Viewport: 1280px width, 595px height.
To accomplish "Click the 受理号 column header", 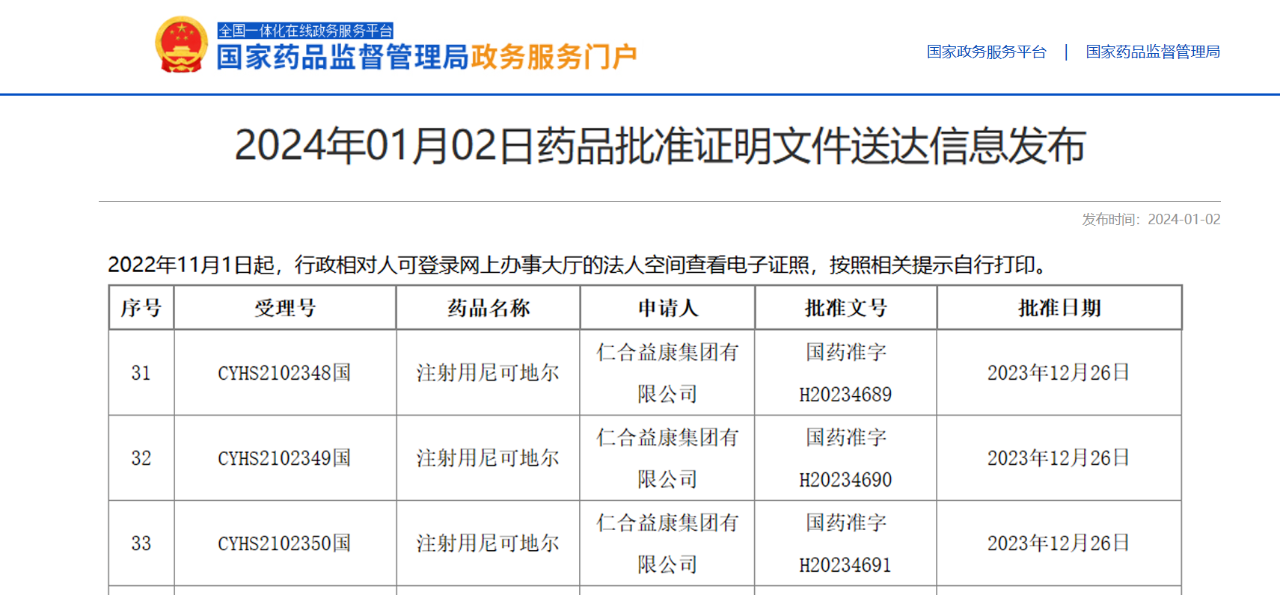I will click(285, 308).
